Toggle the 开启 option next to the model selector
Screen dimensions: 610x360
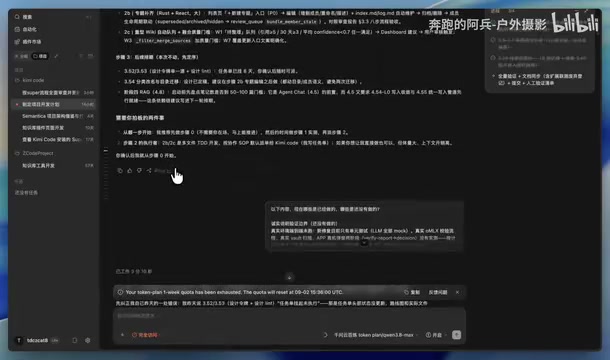tap(436, 335)
